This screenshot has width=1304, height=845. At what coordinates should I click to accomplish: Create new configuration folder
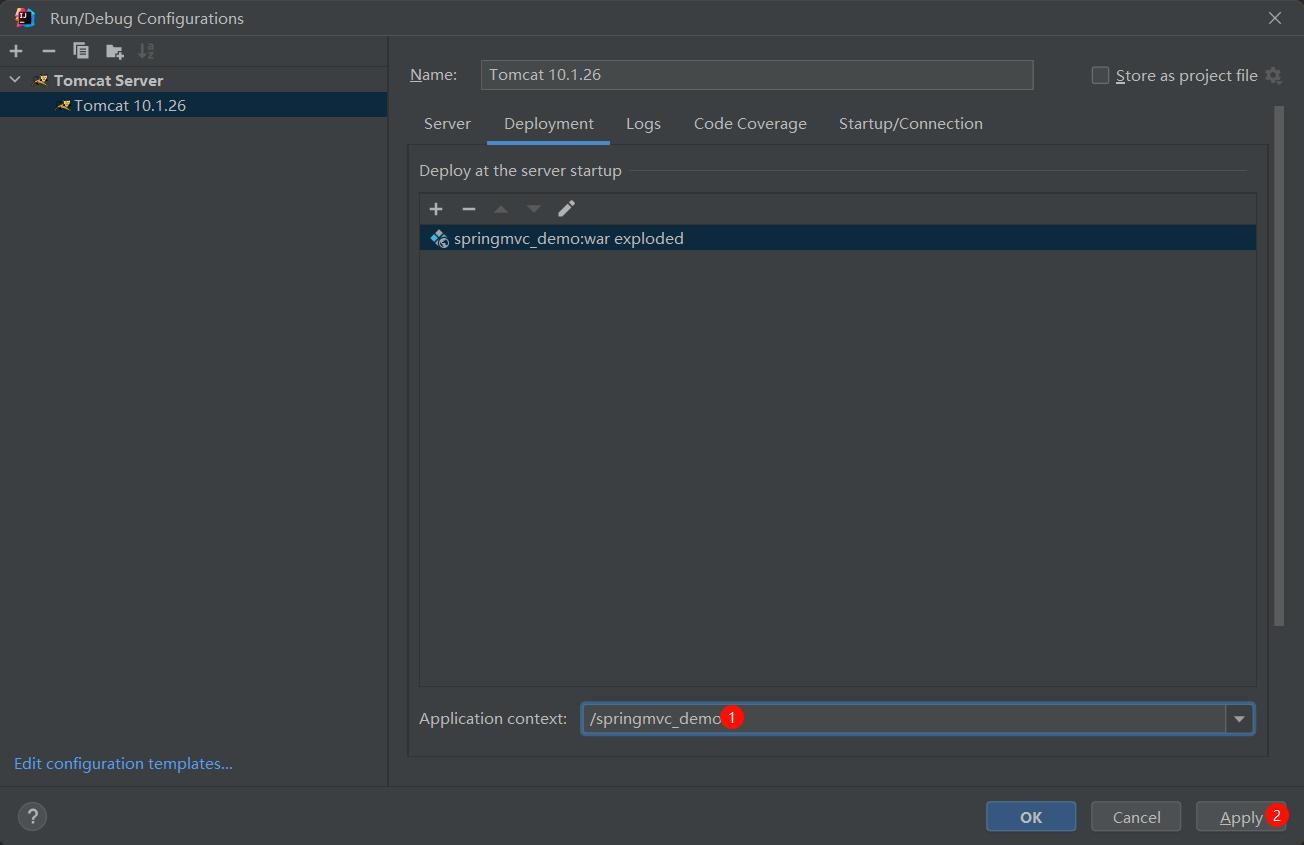pyautogui.click(x=114, y=51)
